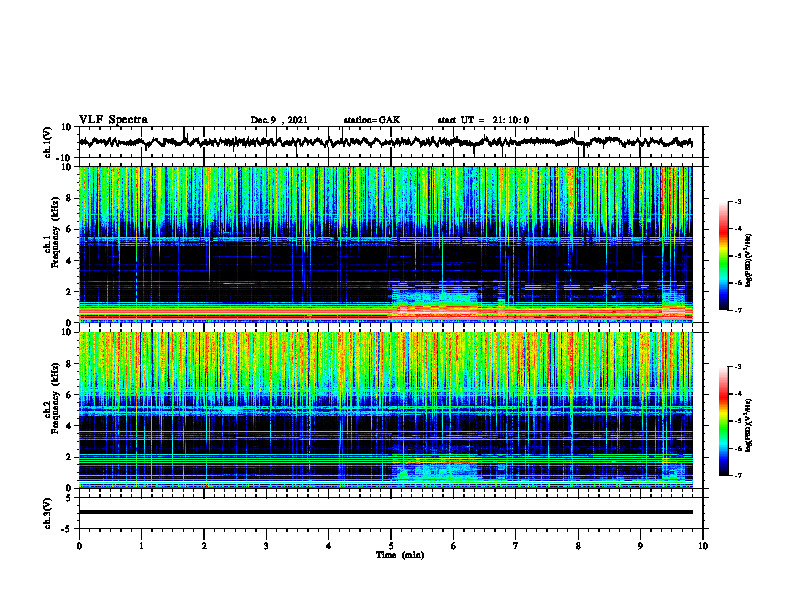Click the "6" tick label on the time axis
Viewport: 792px width, 612px height.
pyautogui.click(x=454, y=546)
